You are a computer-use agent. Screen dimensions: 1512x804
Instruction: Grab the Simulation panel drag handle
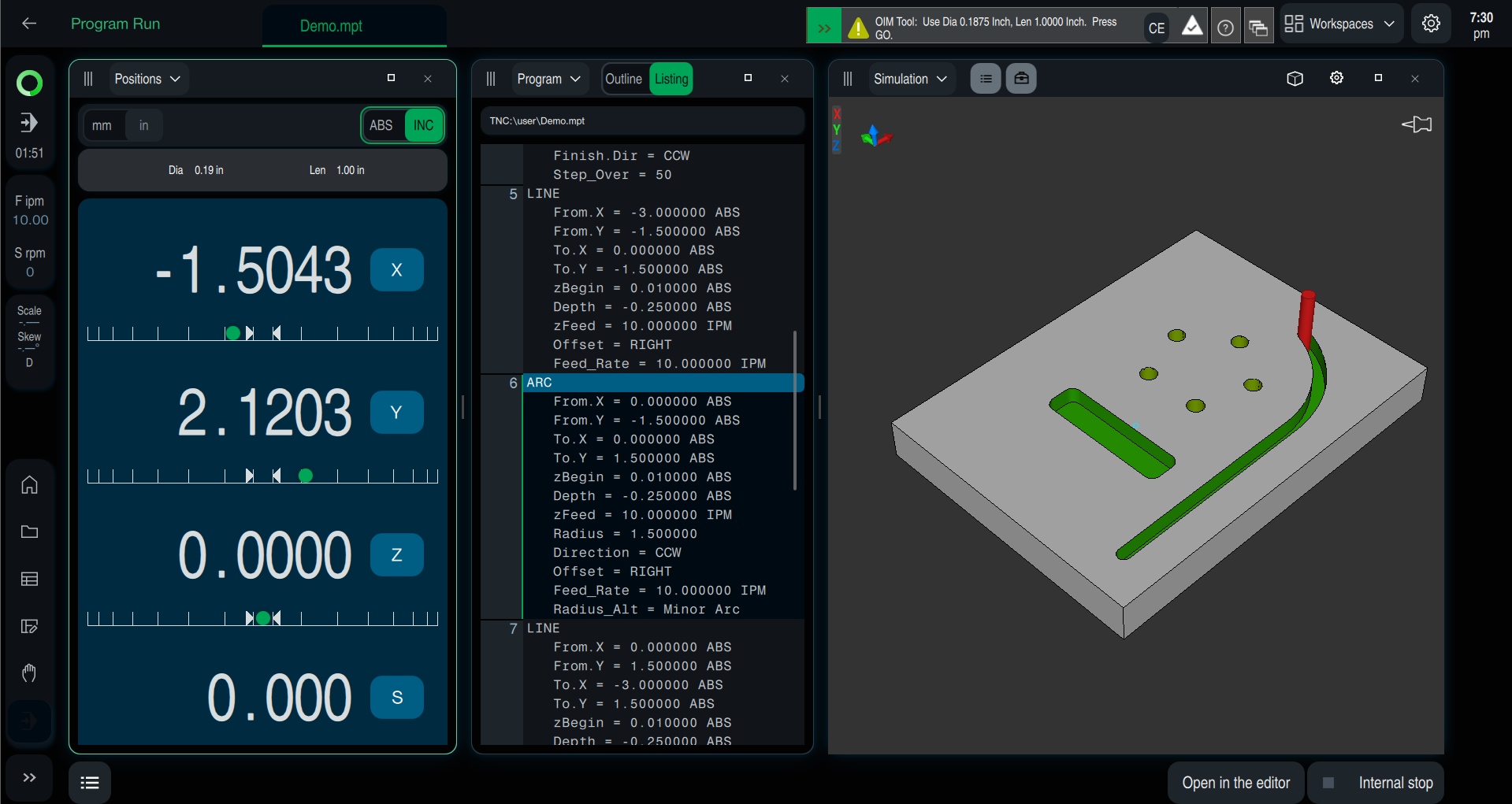[x=848, y=79]
